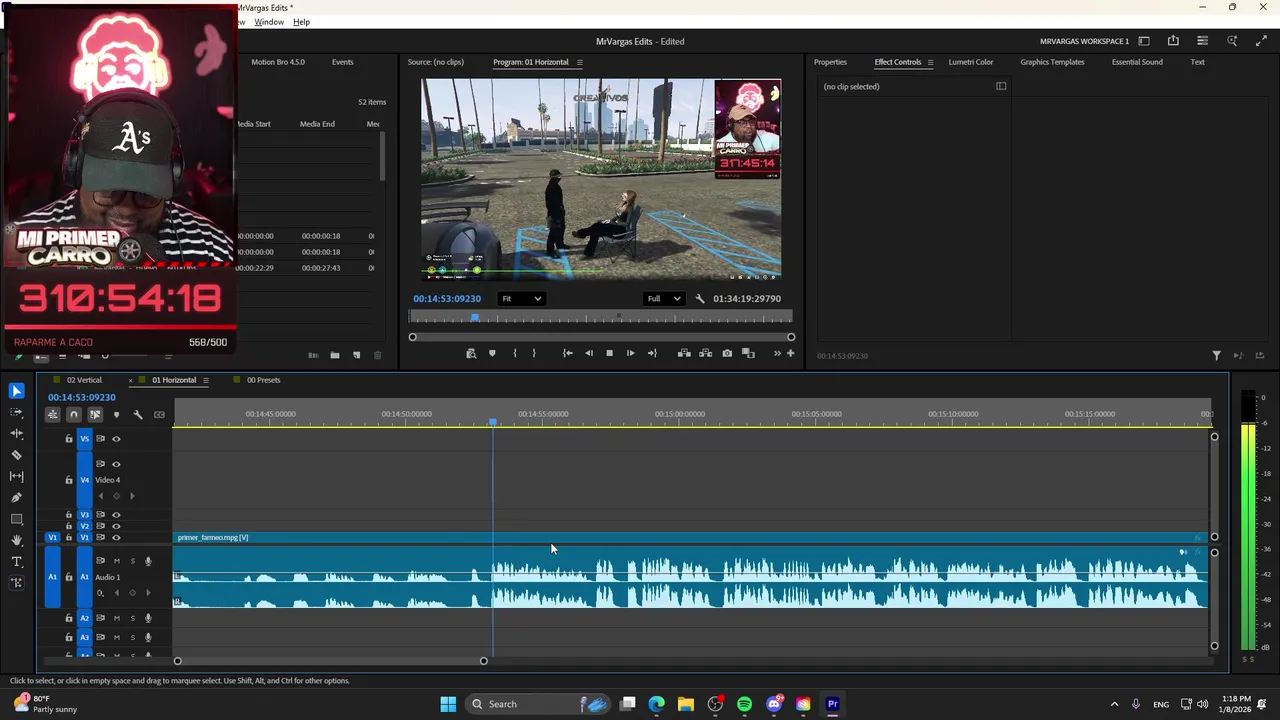Select the Slip tool

pos(16,476)
